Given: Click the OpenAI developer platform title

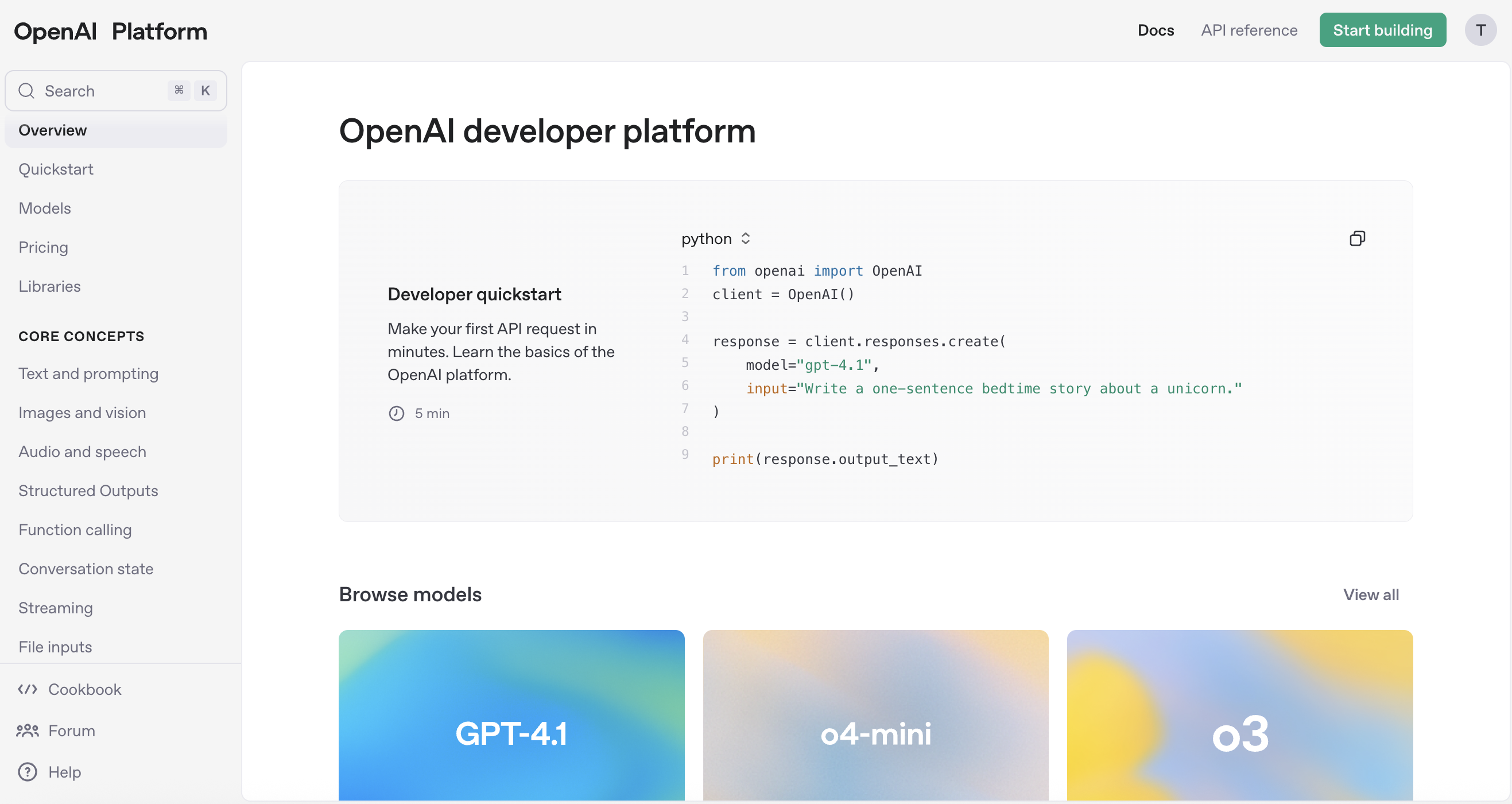Looking at the screenshot, I should click(547, 131).
